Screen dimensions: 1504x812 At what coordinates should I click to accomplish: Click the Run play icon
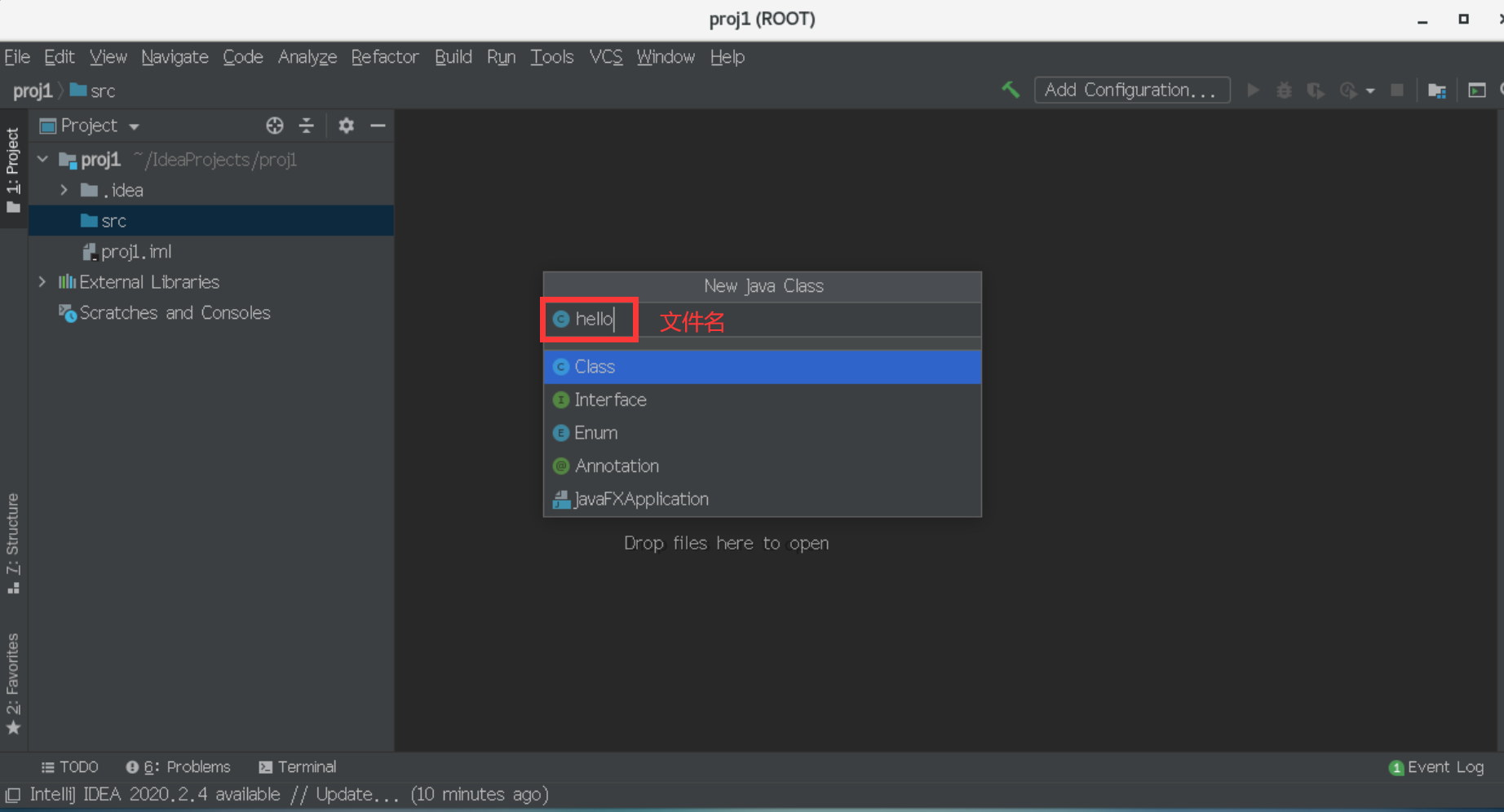[1254, 90]
